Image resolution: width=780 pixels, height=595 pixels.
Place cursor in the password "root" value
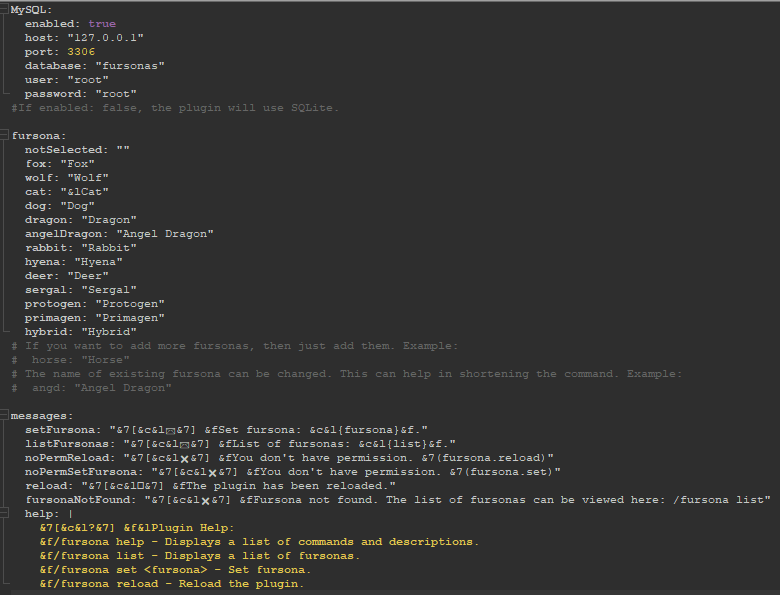116,93
